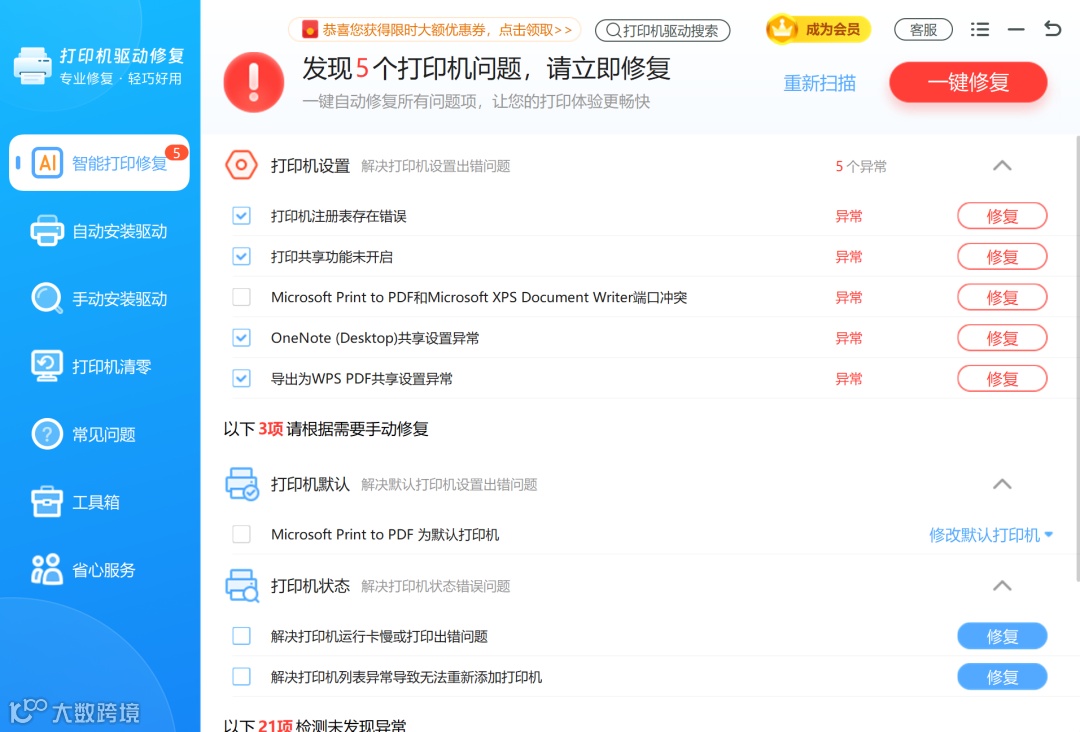Click the auto install driver printer icon
The height and width of the screenshot is (732, 1080).
click(47, 231)
